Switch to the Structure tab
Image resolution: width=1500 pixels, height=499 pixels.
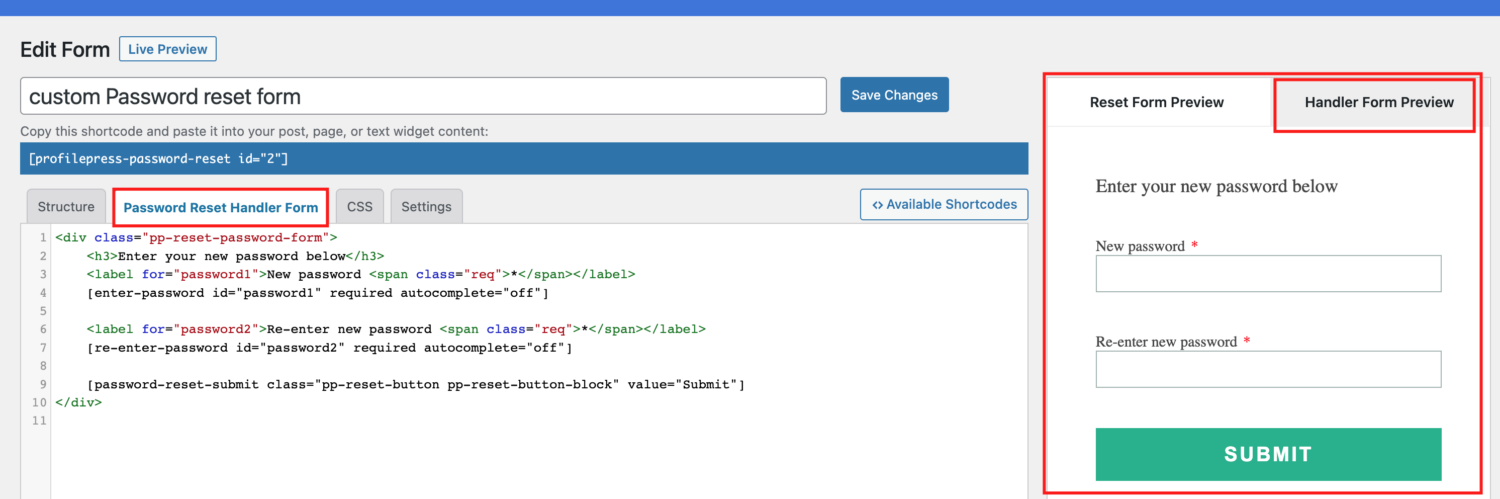click(x=66, y=207)
